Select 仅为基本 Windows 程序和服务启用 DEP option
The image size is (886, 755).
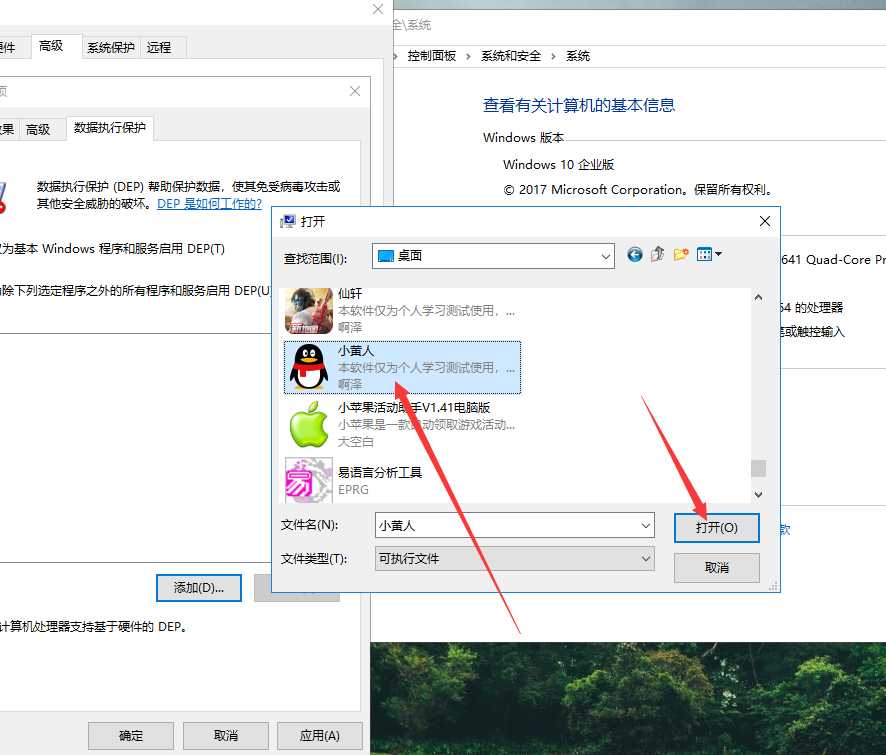pyautogui.click(x=112, y=249)
